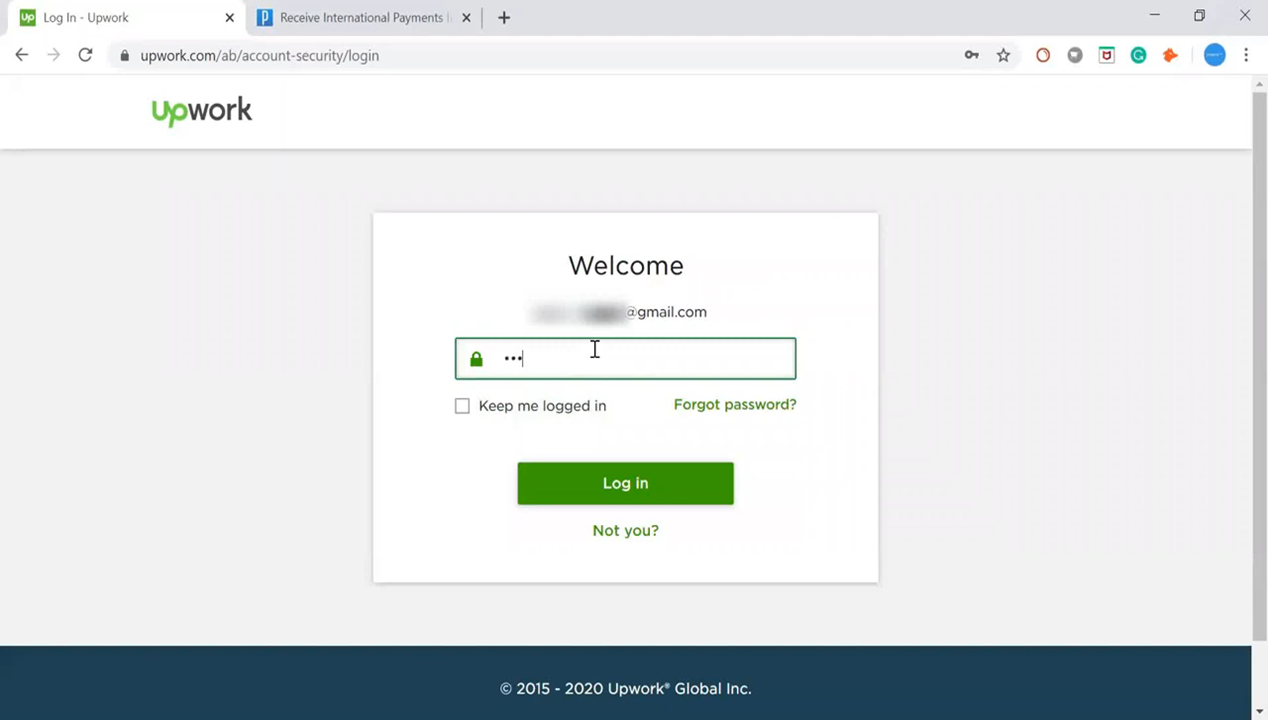Image resolution: width=1268 pixels, height=720 pixels.
Task: Open Chrome three-dot menu
Action: pos(1246,56)
